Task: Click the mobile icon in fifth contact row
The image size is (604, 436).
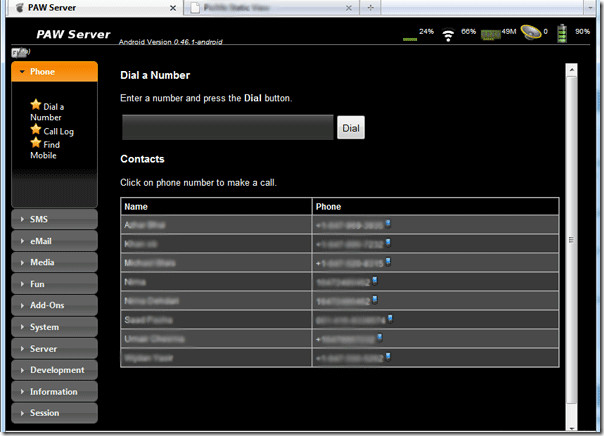Action: [374, 299]
